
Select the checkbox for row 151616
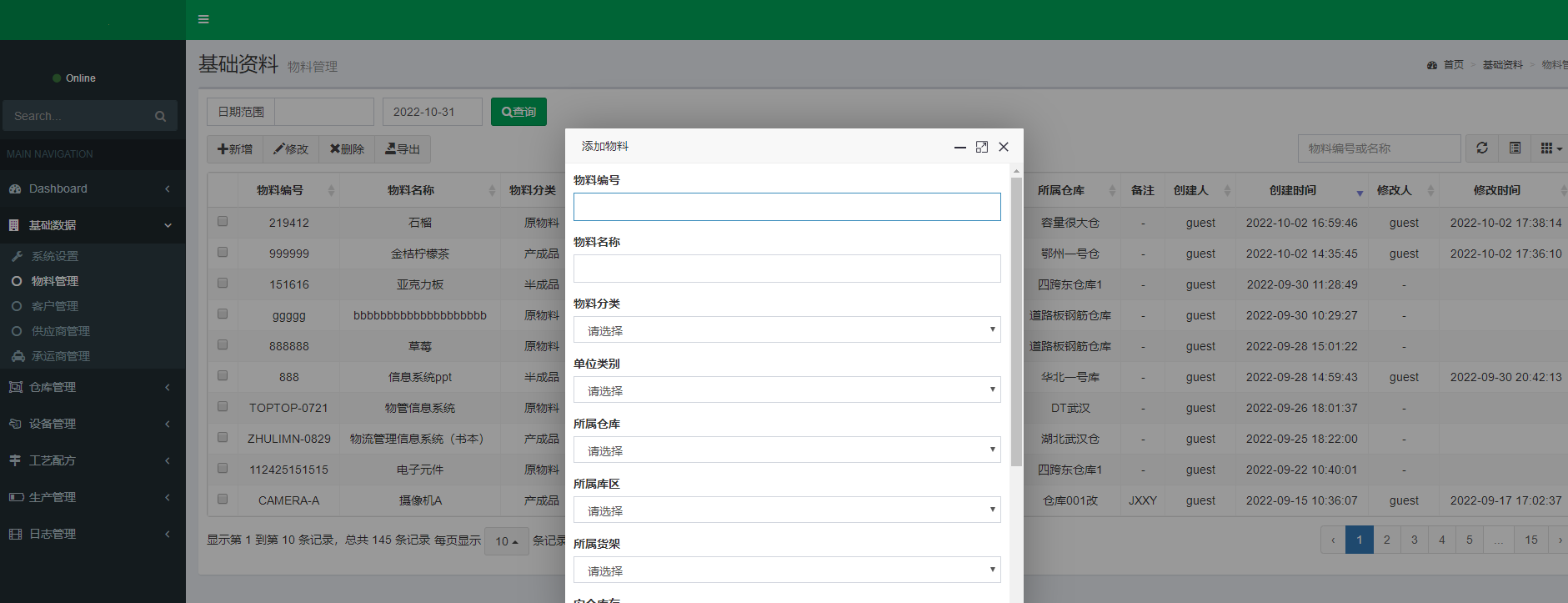coord(223,284)
